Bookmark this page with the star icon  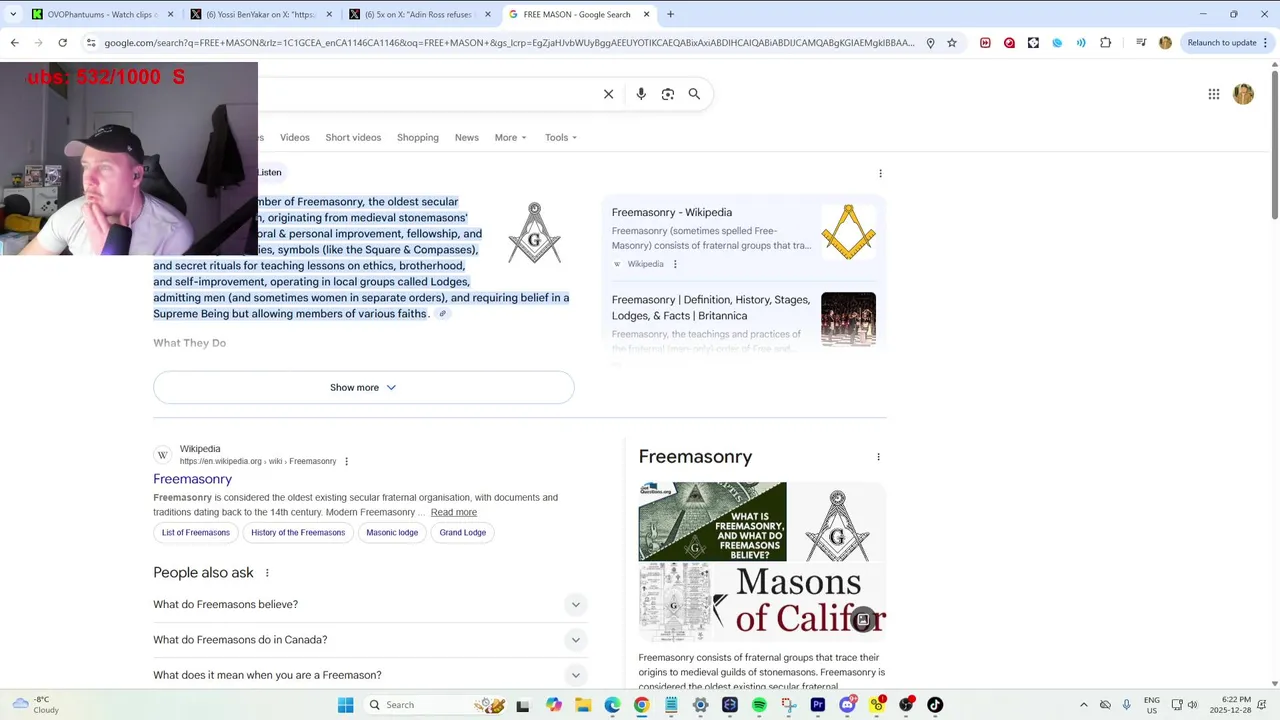click(x=952, y=43)
